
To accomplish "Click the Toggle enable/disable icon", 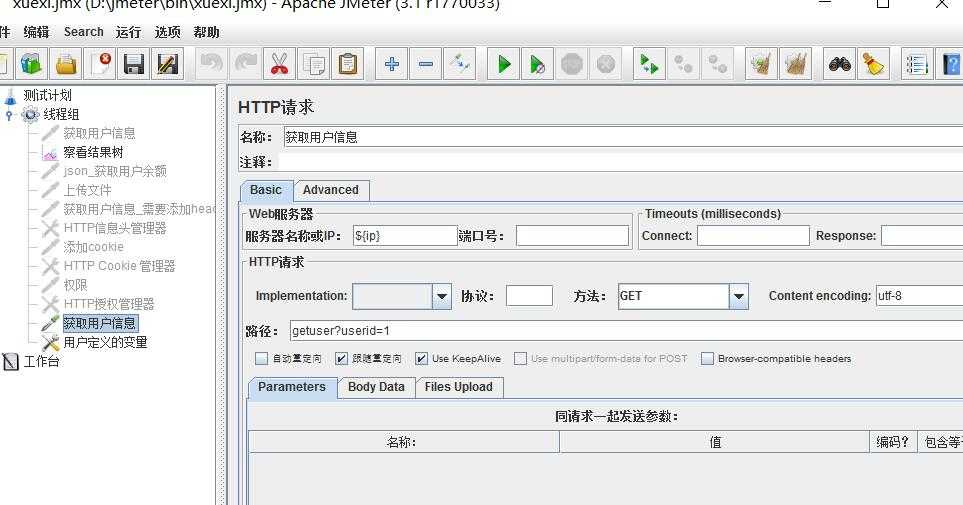I will (460, 64).
